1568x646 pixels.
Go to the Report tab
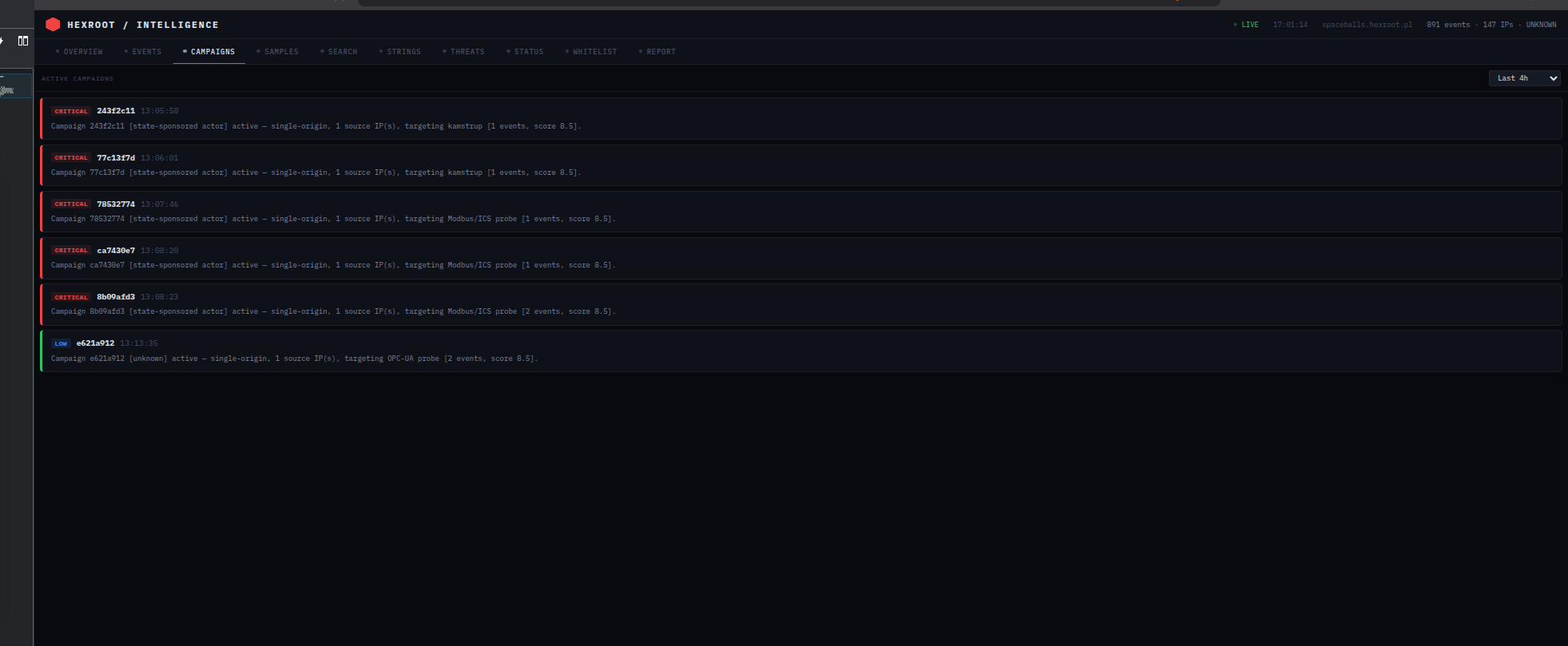tap(657, 52)
